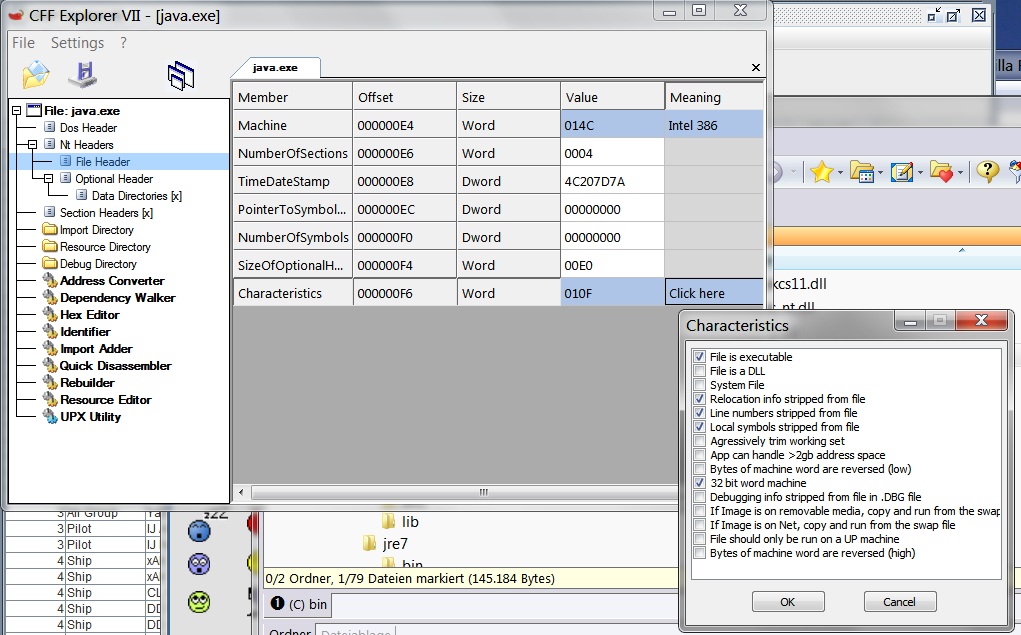Open Section Headers [x] node

tap(106, 212)
